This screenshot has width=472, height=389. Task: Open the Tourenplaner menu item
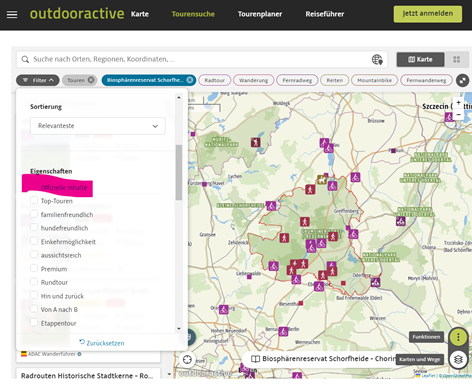[x=260, y=14]
